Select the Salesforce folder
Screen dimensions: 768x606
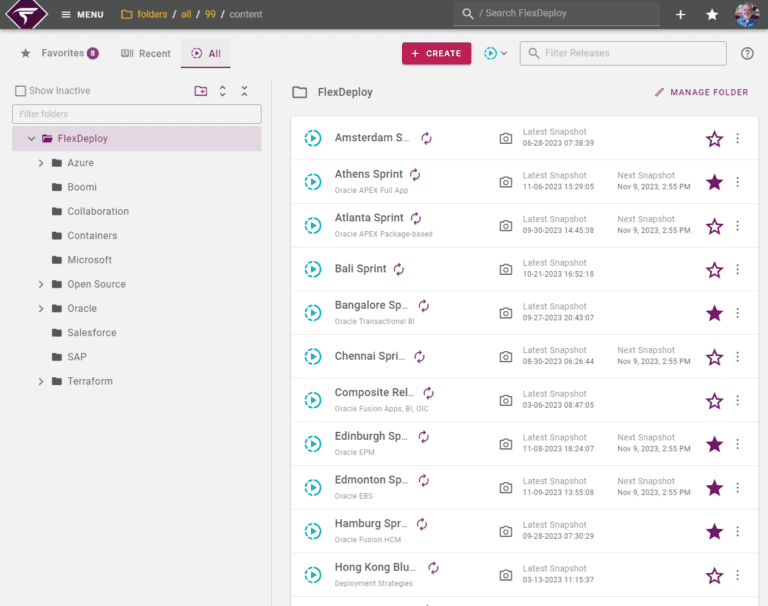click(92, 333)
